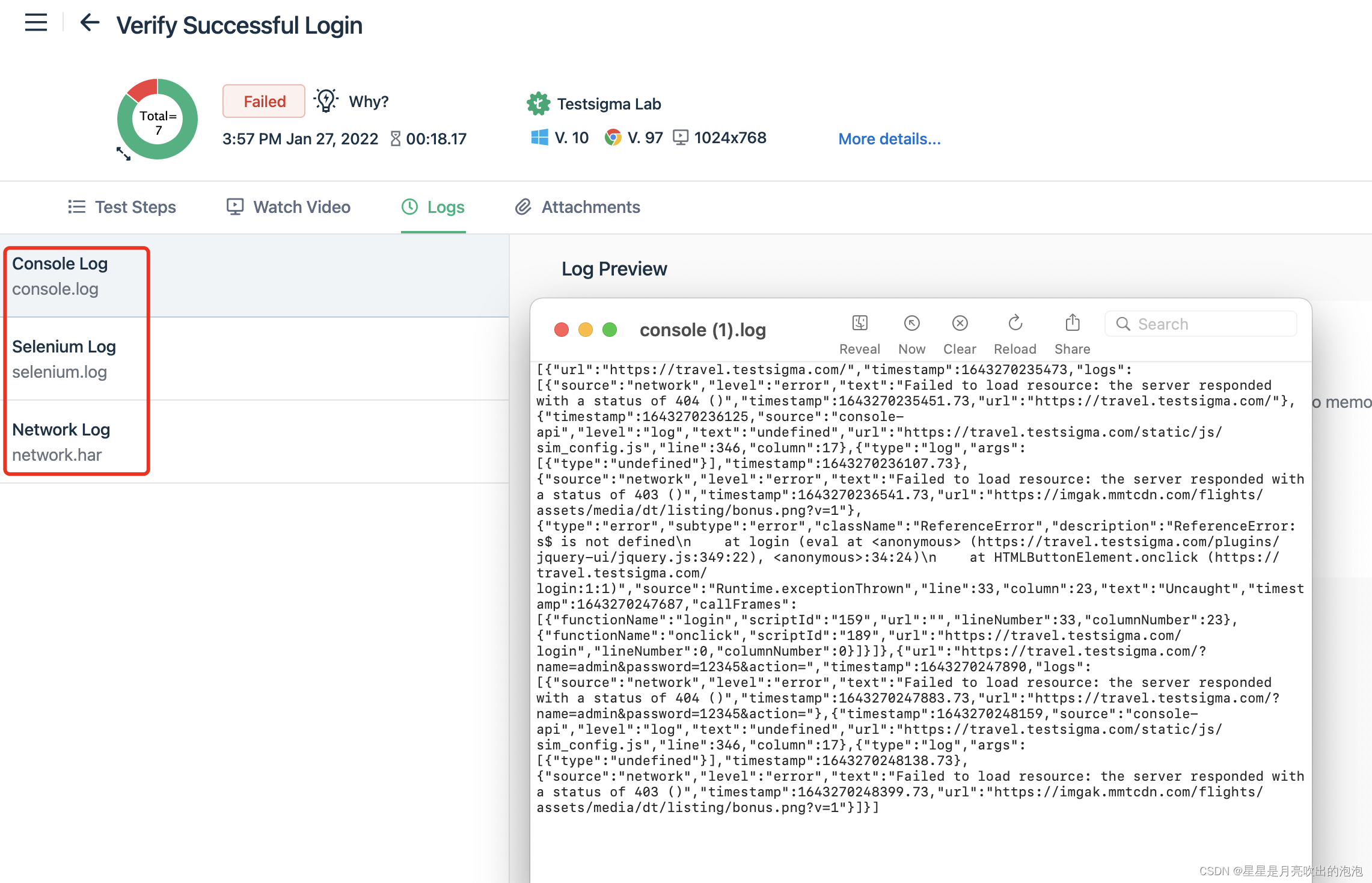The image size is (1372, 883).
Task: Click the Verify Successful Login title
Action: tap(239, 25)
